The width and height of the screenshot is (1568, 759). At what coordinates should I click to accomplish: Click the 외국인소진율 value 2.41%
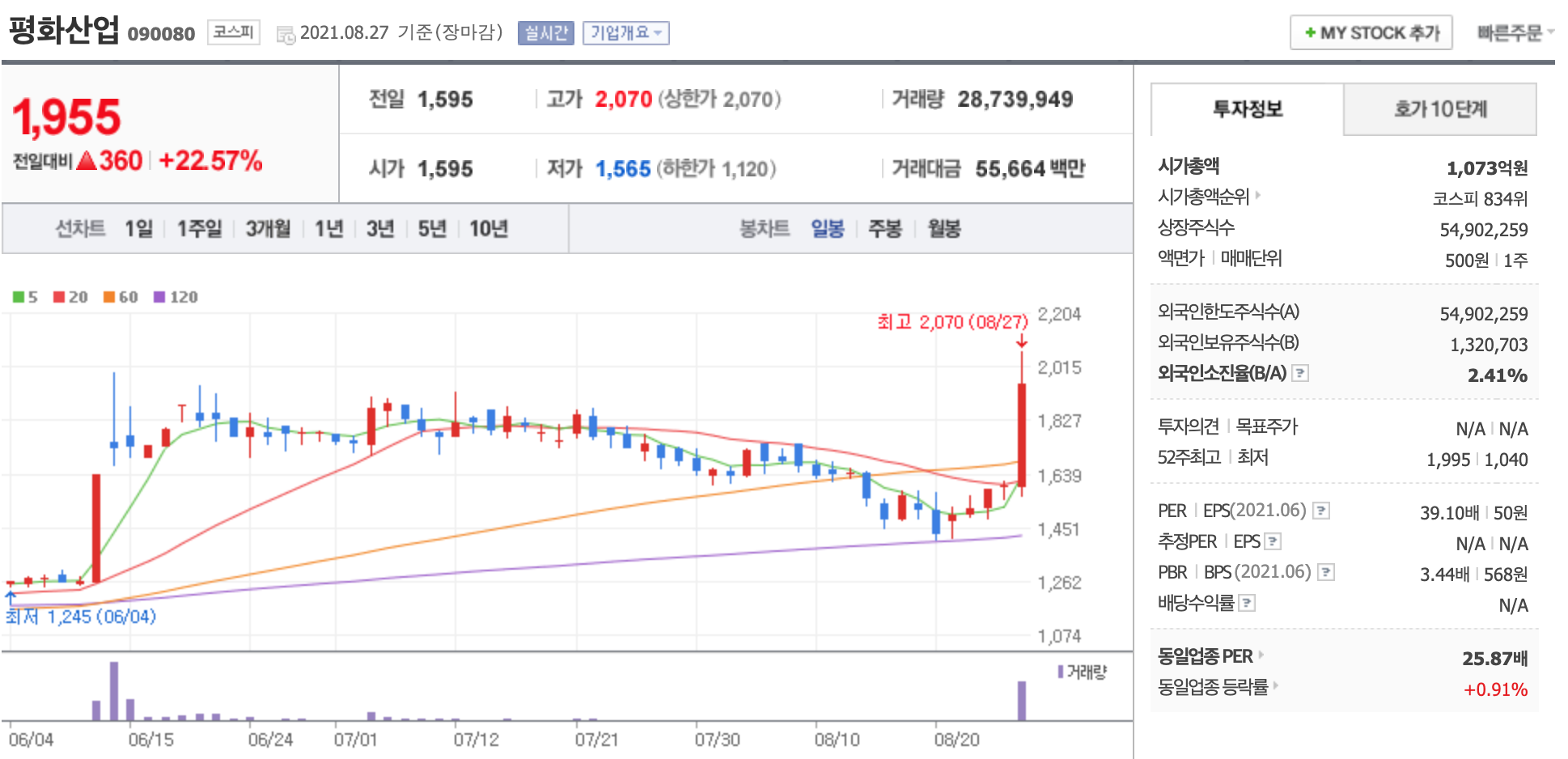pyautogui.click(x=1498, y=375)
